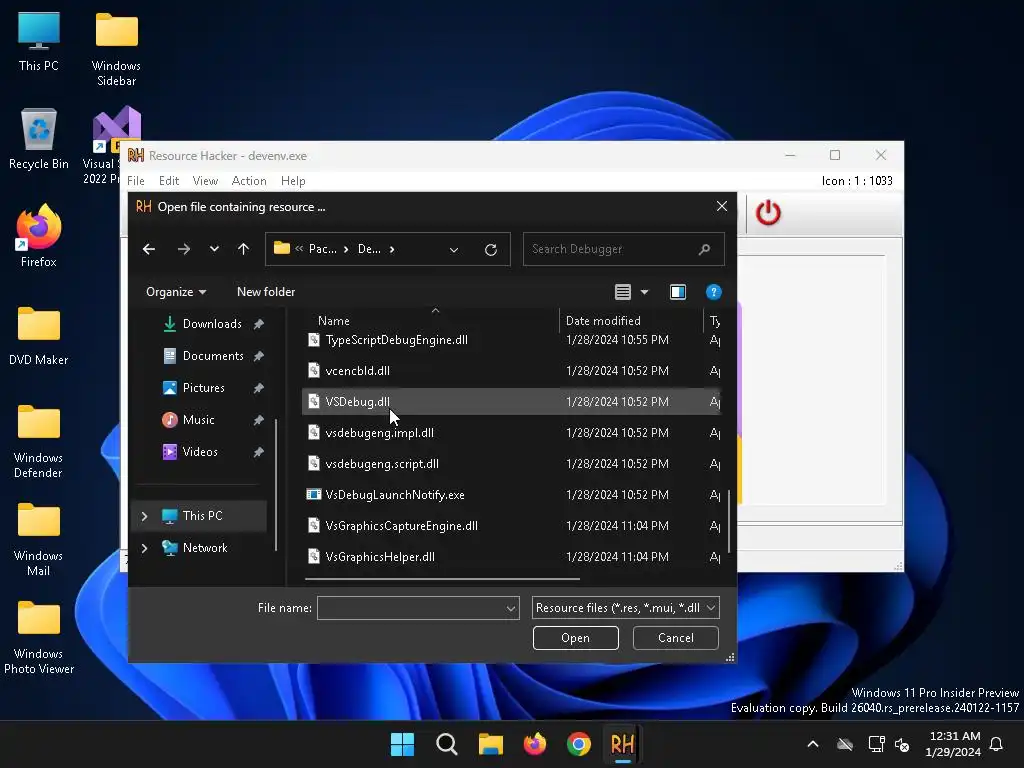Select This PC in navigation pane
The height and width of the screenshot is (768, 1024).
coord(202,516)
